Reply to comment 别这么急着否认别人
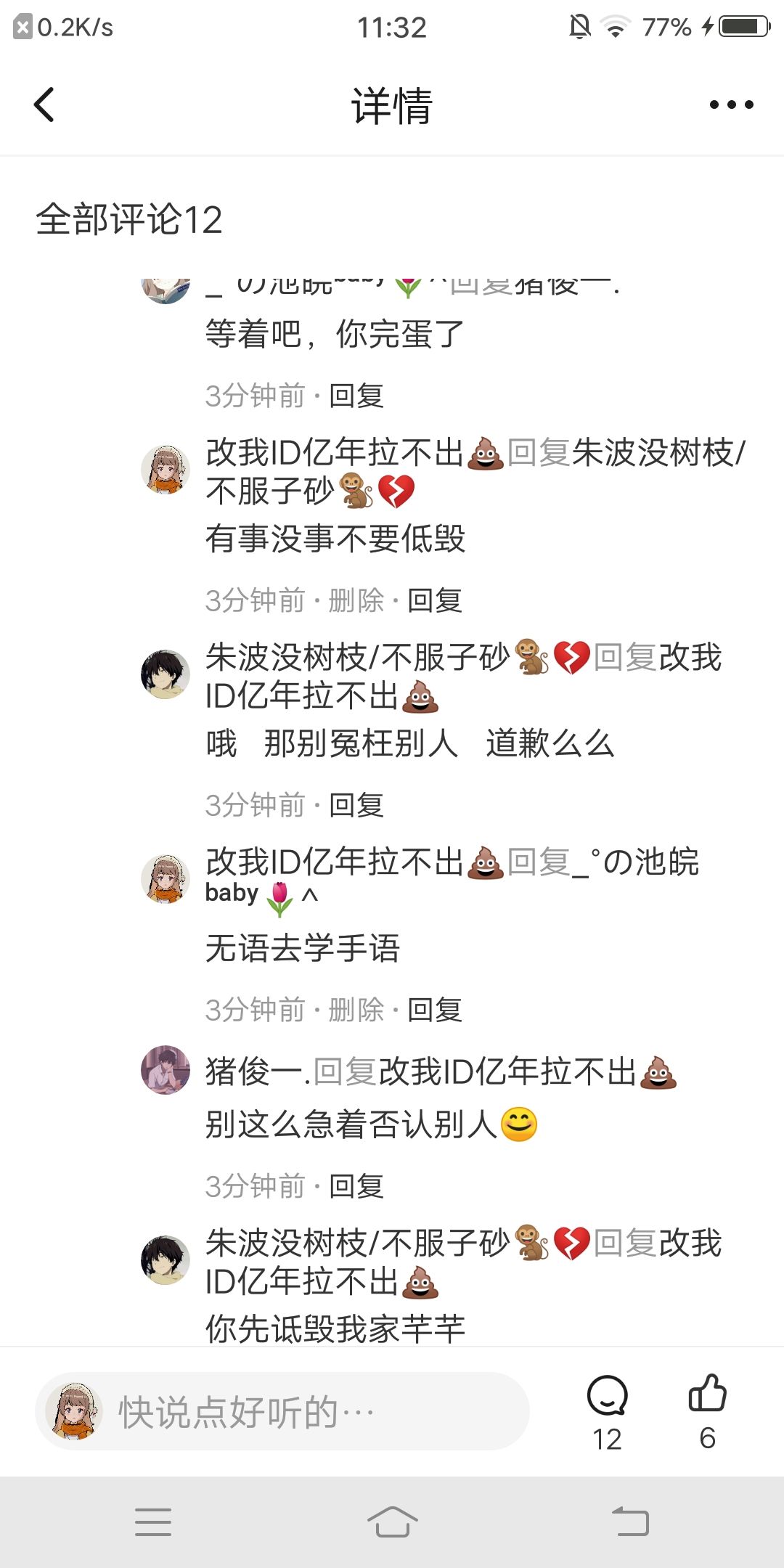The width and height of the screenshot is (784, 1568). 356,1186
